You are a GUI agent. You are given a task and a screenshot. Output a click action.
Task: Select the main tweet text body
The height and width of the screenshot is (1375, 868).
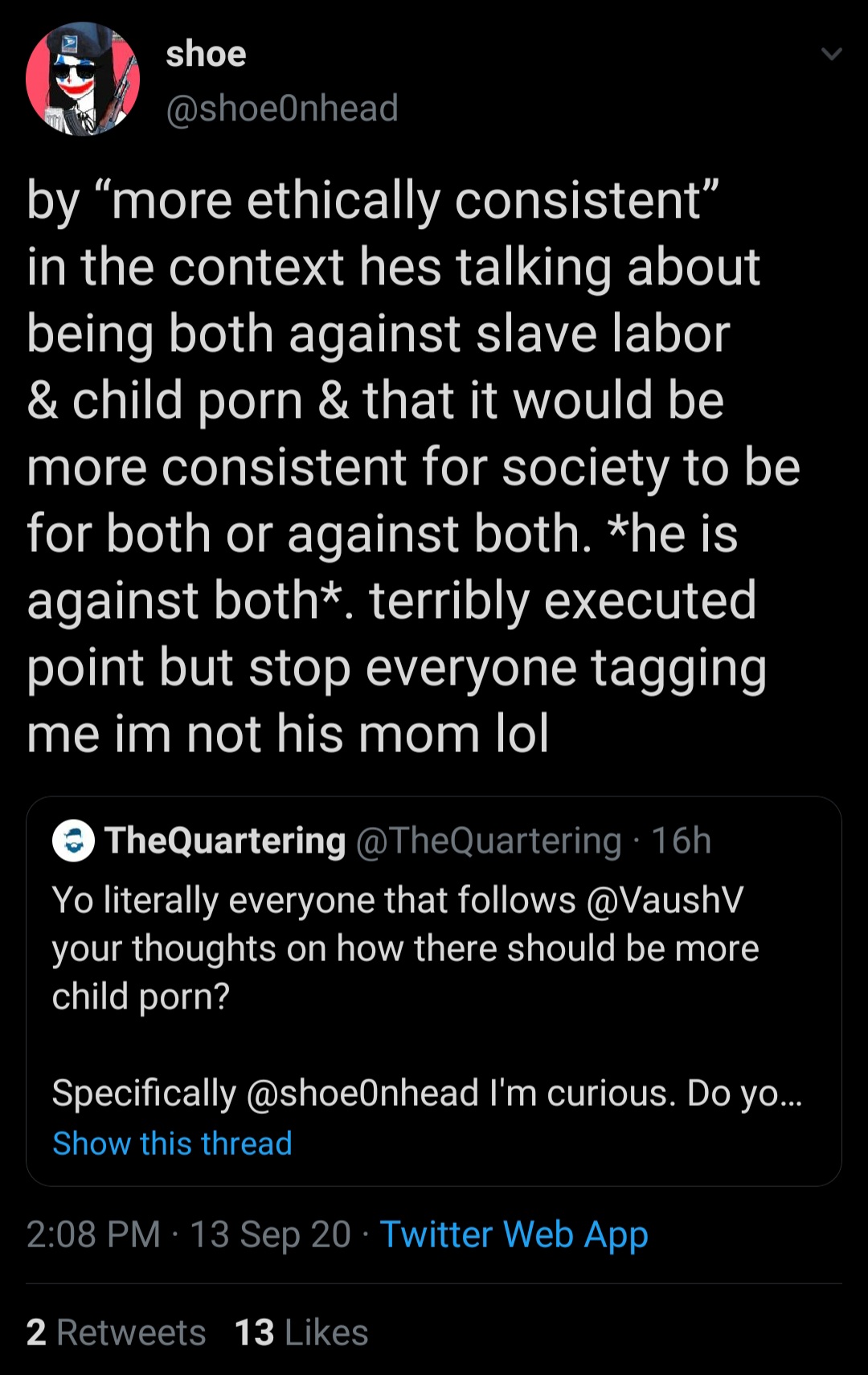pos(414,466)
